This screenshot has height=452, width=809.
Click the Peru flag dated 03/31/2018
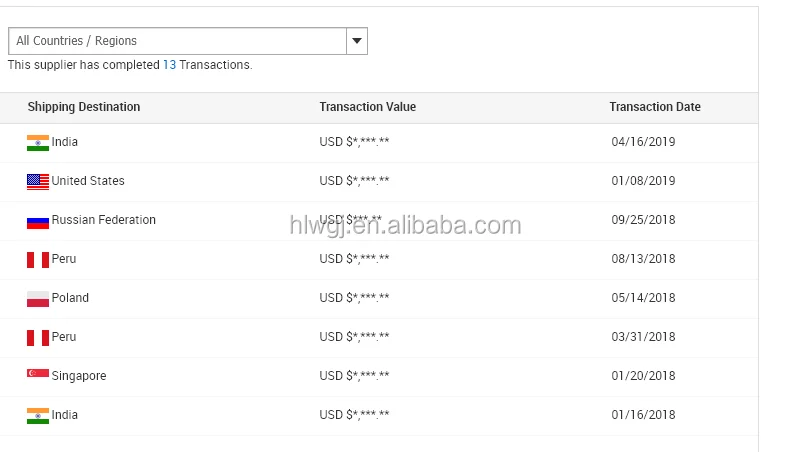tap(38, 337)
